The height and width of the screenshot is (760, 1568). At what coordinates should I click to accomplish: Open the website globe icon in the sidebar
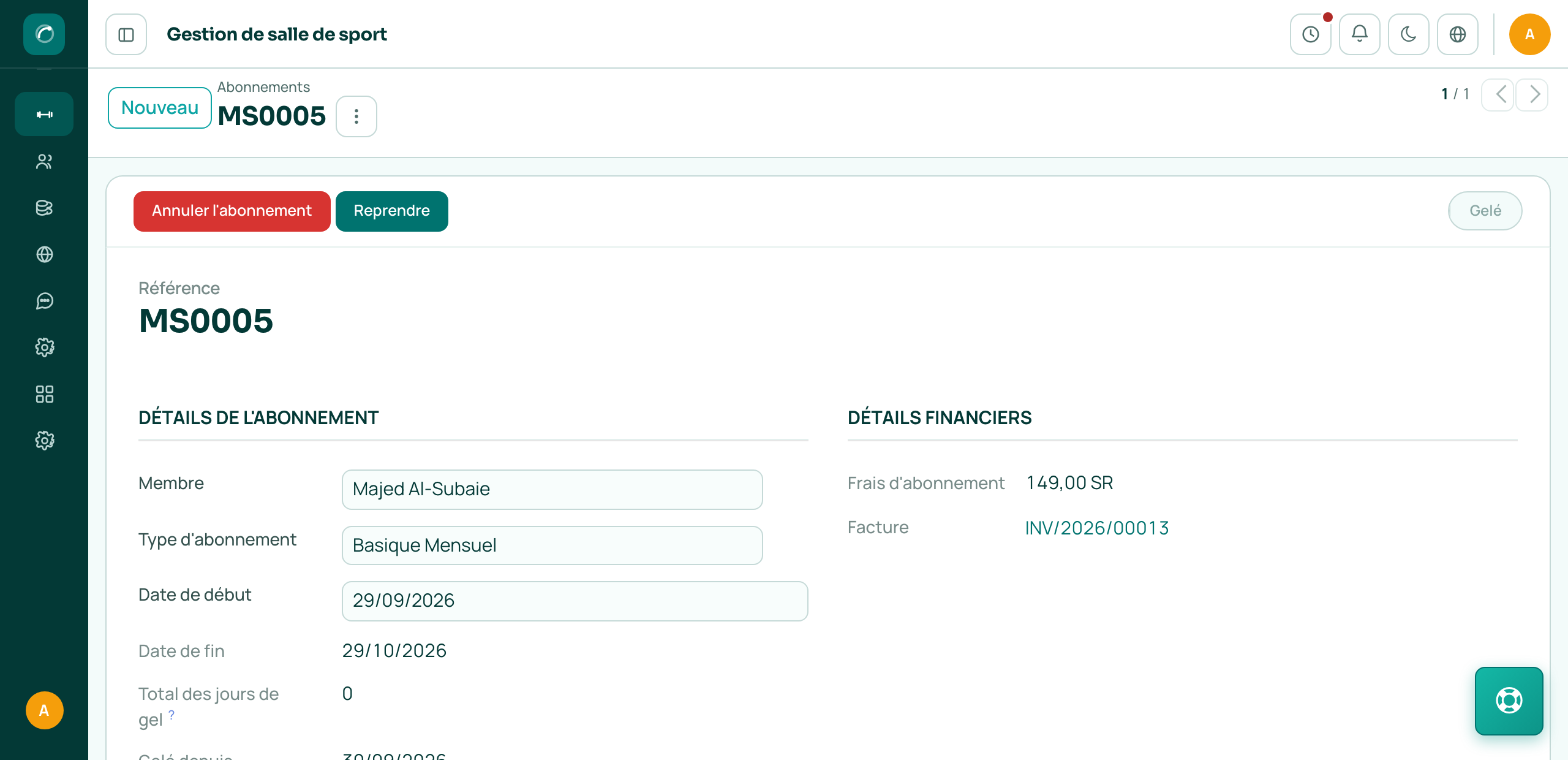click(44, 254)
